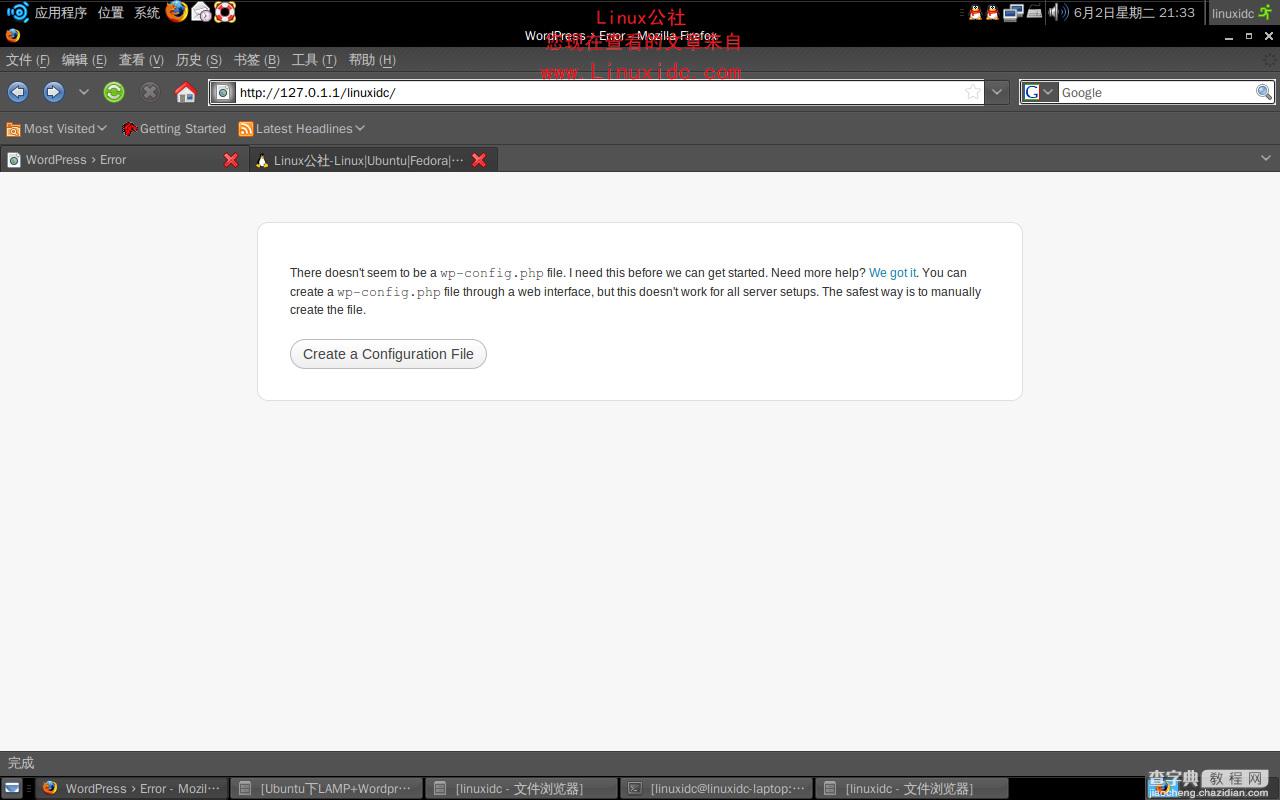Viewport: 1280px width, 800px height.
Task: Open the 应用程序 panel menu
Action: (x=61, y=13)
